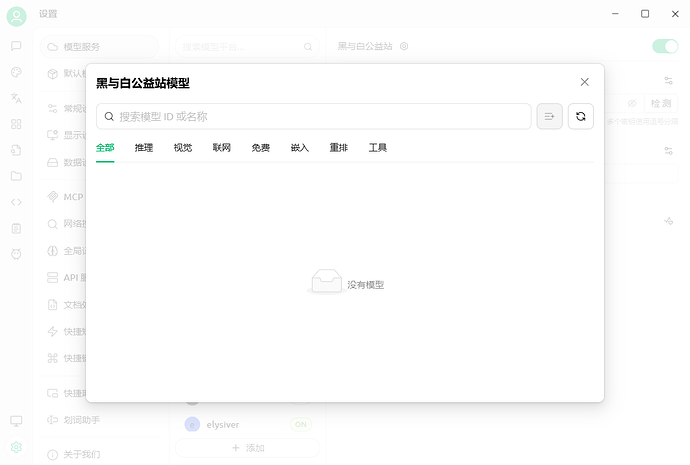690x465 pixels.
Task: Open the API address settings sliders icon below 检测
Action: click(668, 151)
